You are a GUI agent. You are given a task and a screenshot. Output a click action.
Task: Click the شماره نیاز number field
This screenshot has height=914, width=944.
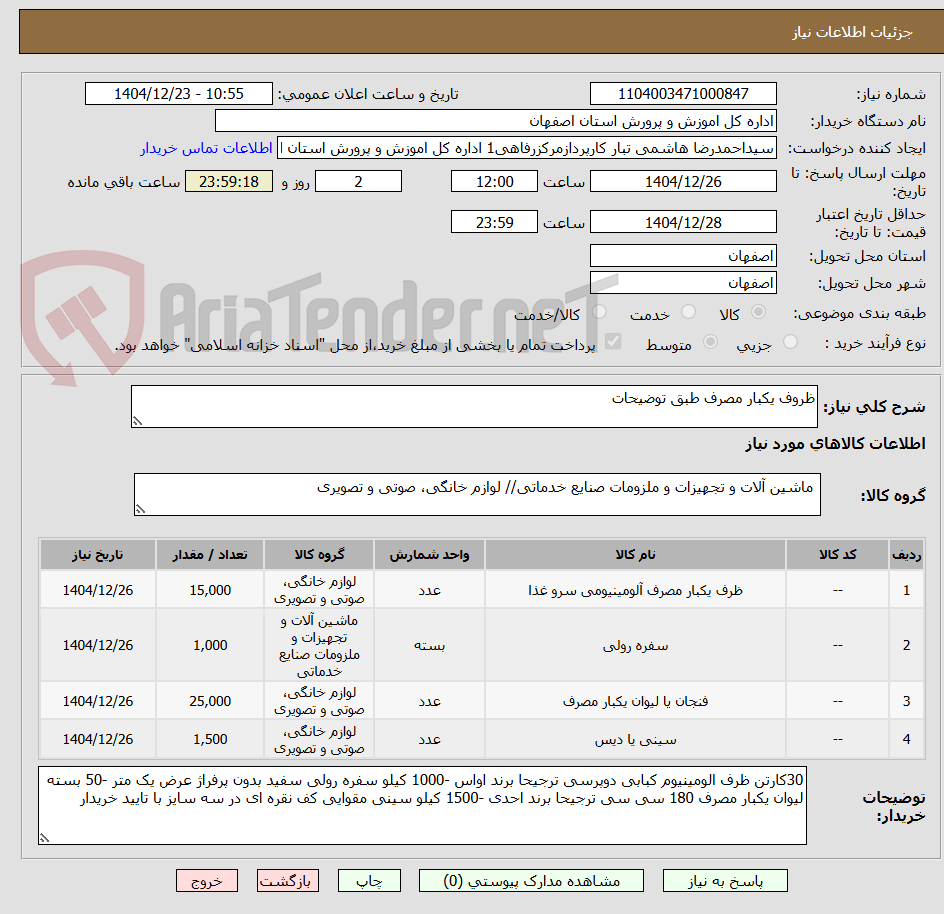click(x=683, y=94)
